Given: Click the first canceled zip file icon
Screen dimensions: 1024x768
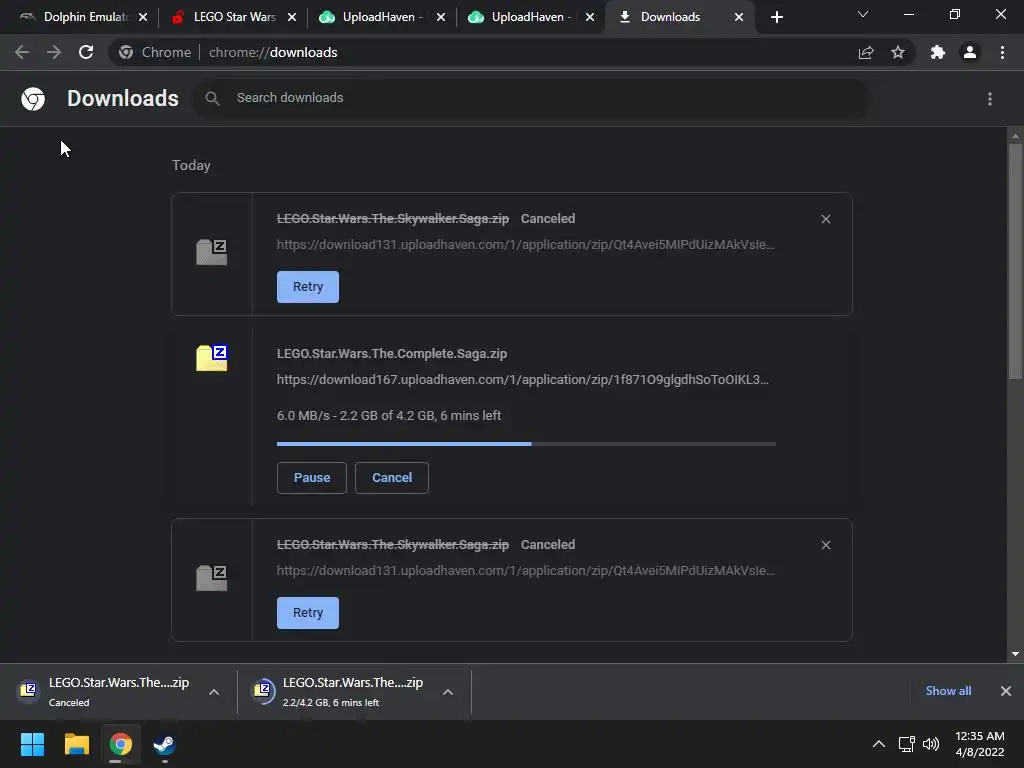Looking at the screenshot, I should pos(212,252).
